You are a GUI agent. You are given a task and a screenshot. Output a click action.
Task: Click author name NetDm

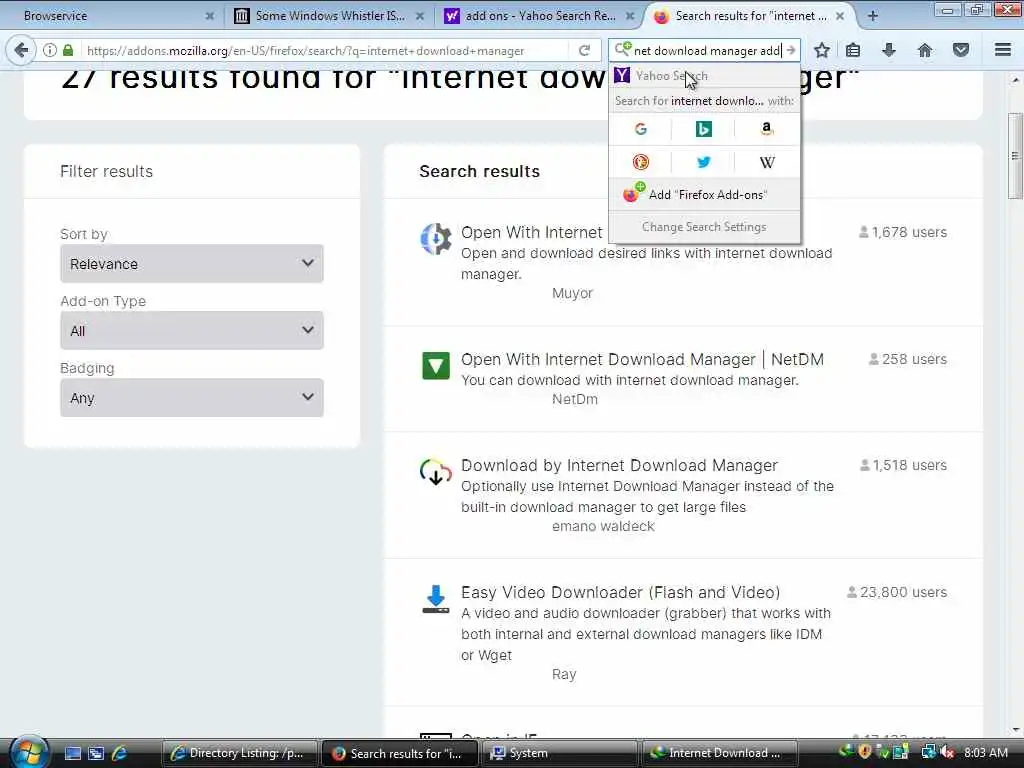point(575,399)
